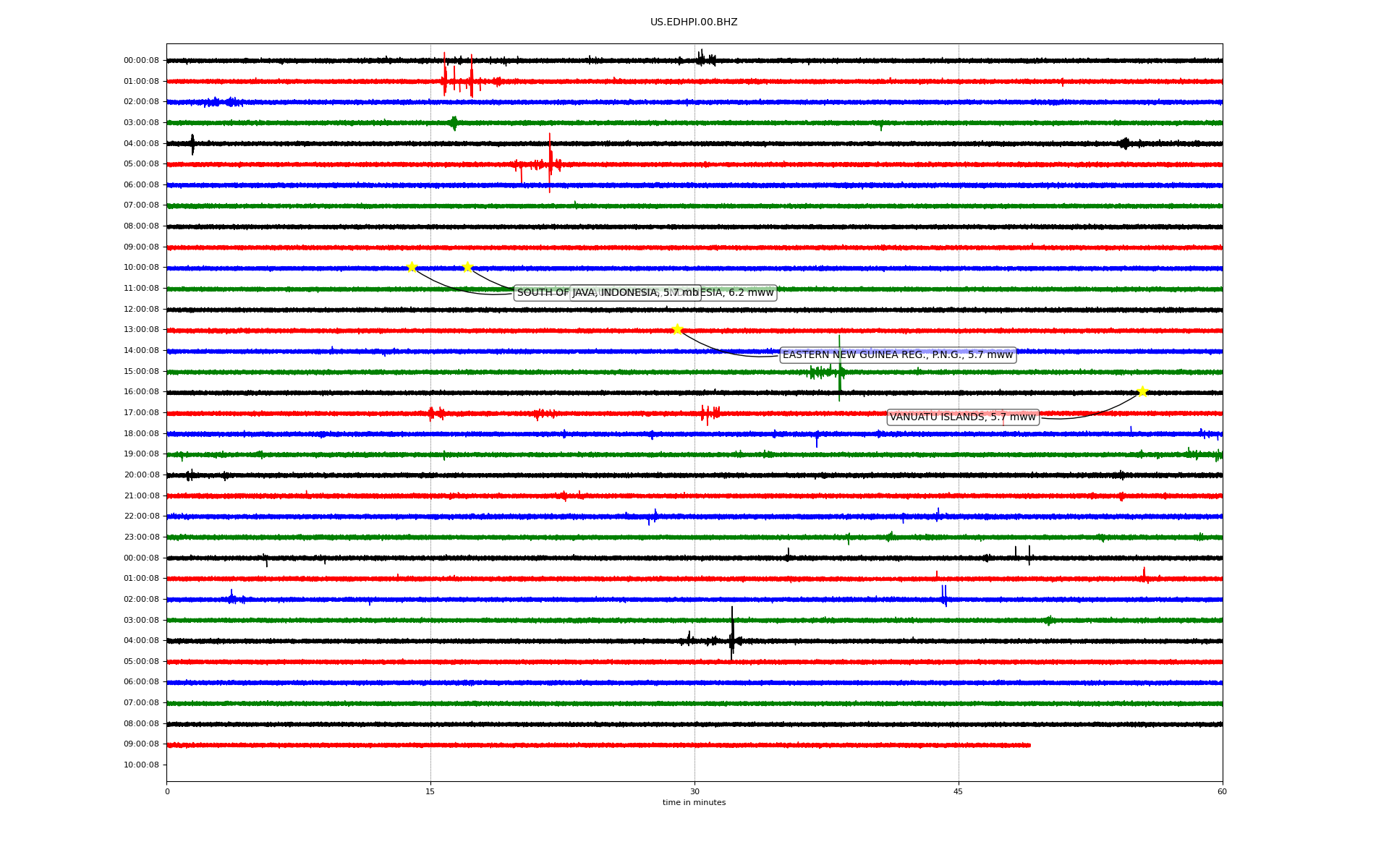1389x868 pixels.
Task: Click the 15:00:08 row time label
Action: pos(141,372)
